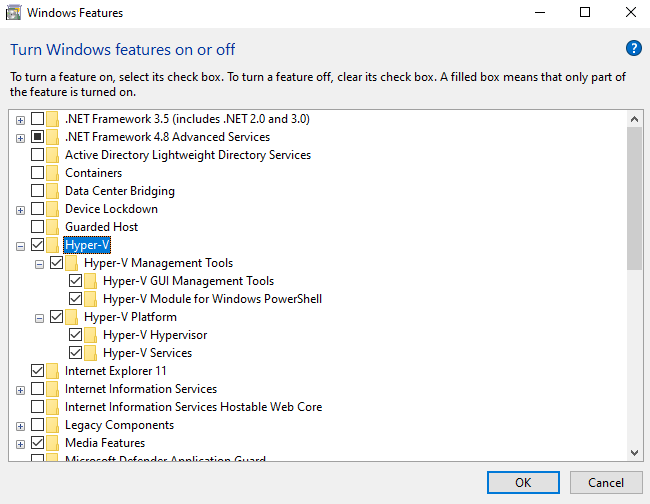Image resolution: width=650 pixels, height=504 pixels.
Task: Check the Data Center Bridging box
Action: click(37, 191)
